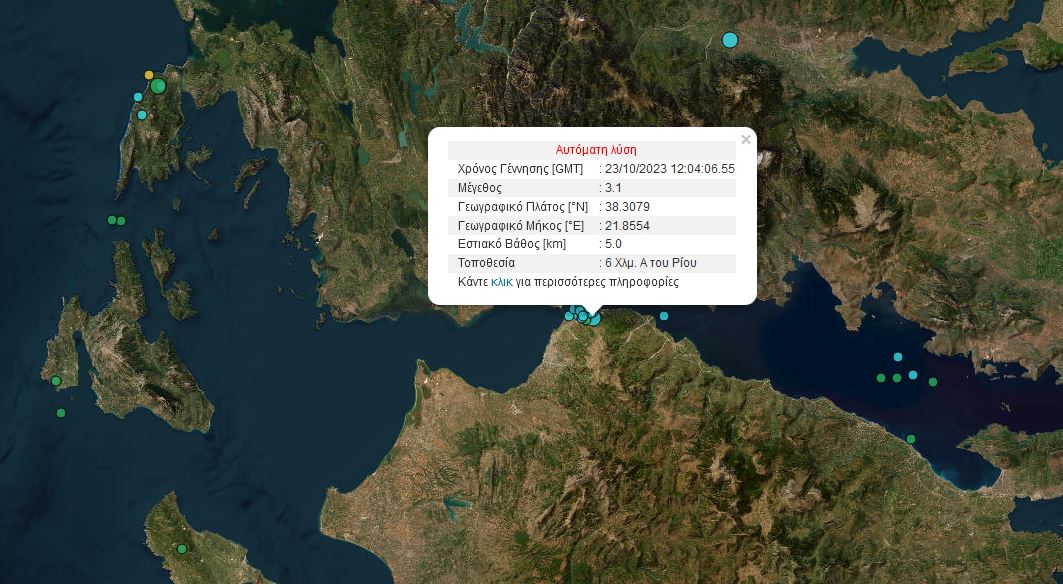The image size is (1063, 584).
Task: Dismiss the earthquake info popup
Action: tap(746, 140)
